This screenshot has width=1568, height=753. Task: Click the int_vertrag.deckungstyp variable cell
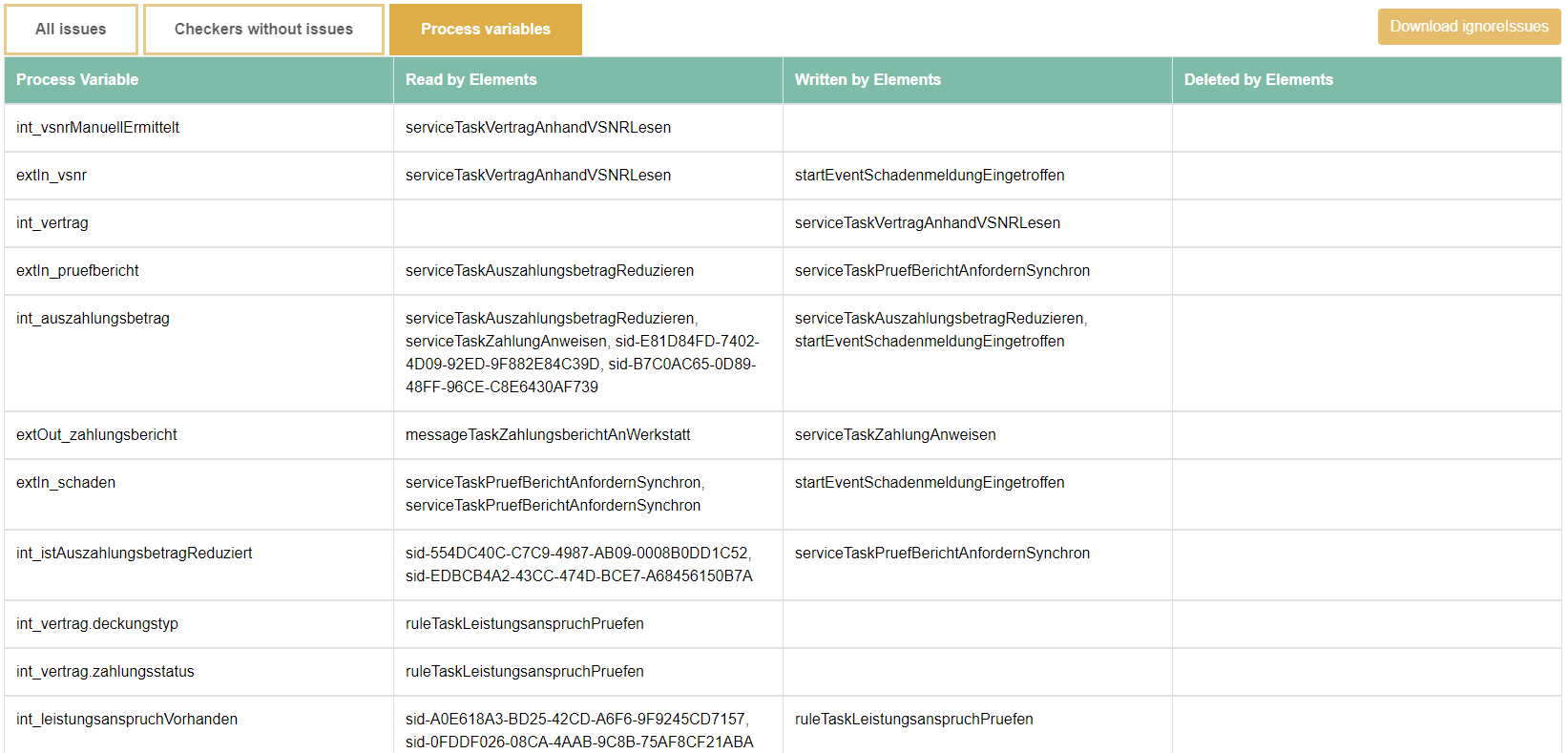click(199, 624)
